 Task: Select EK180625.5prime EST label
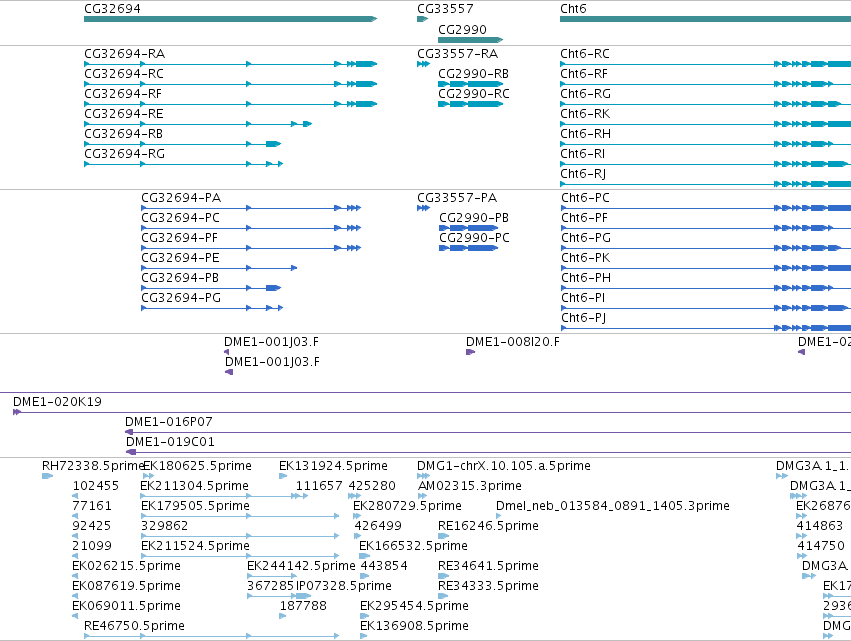pos(198,466)
